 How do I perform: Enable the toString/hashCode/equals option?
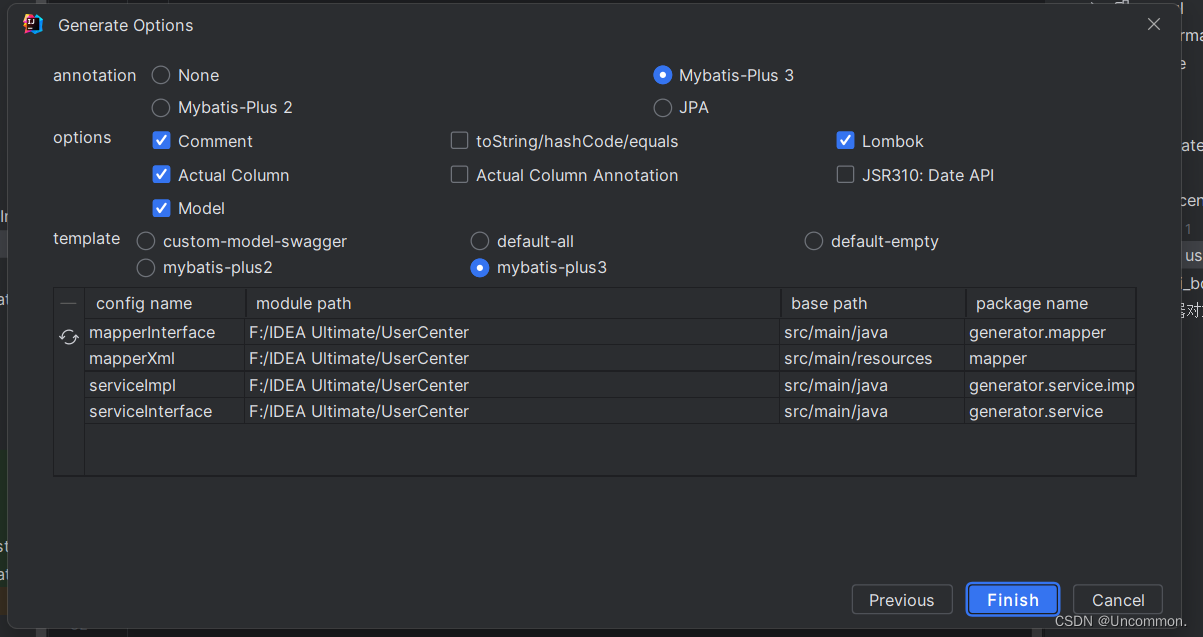coord(460,141)
